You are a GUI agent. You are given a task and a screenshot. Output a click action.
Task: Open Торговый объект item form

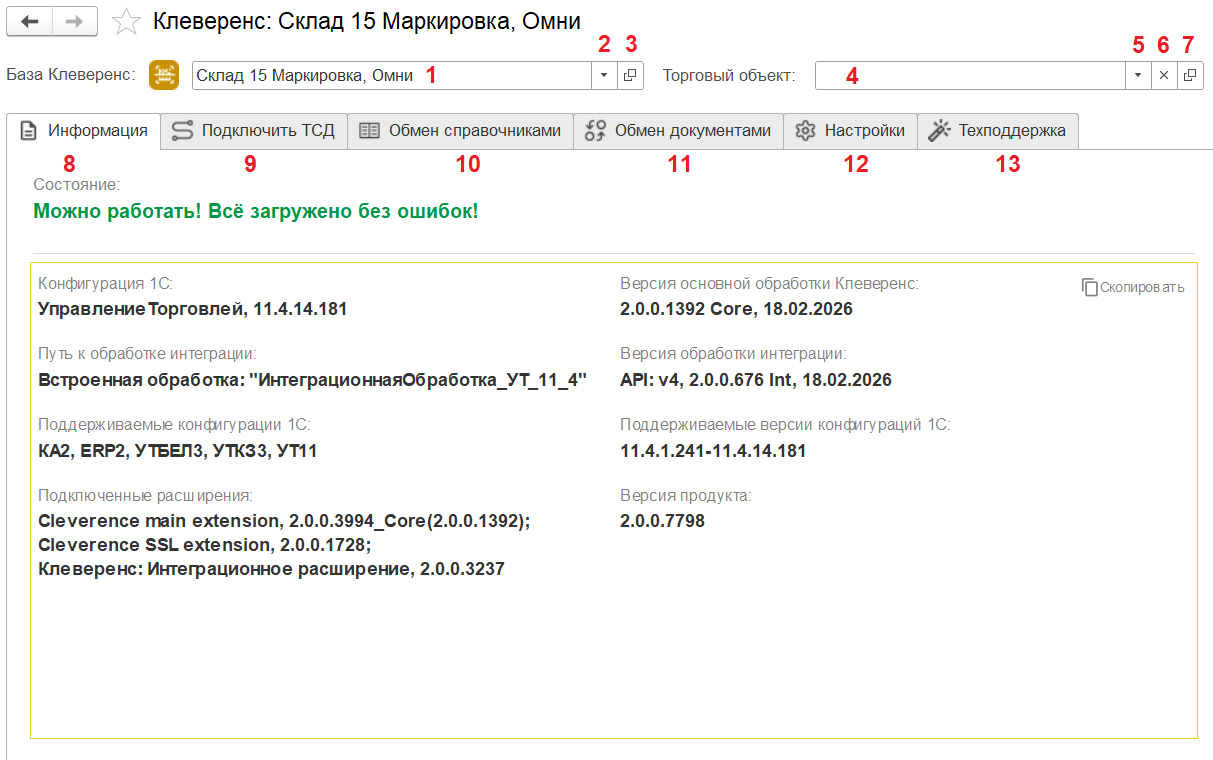pyautogui.click(x=1190, y=75)
